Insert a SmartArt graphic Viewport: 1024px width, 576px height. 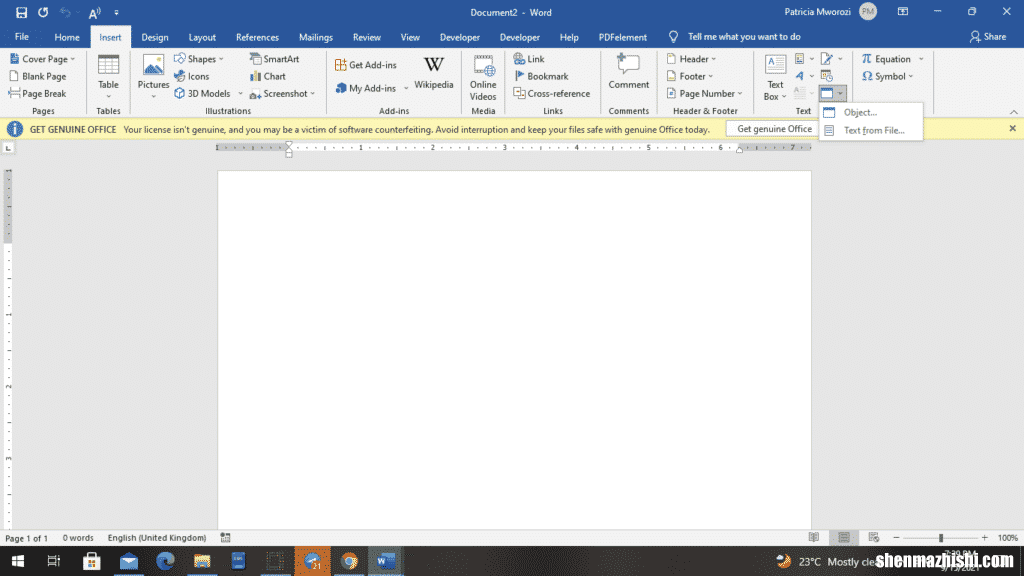click(x=274, y=59)
